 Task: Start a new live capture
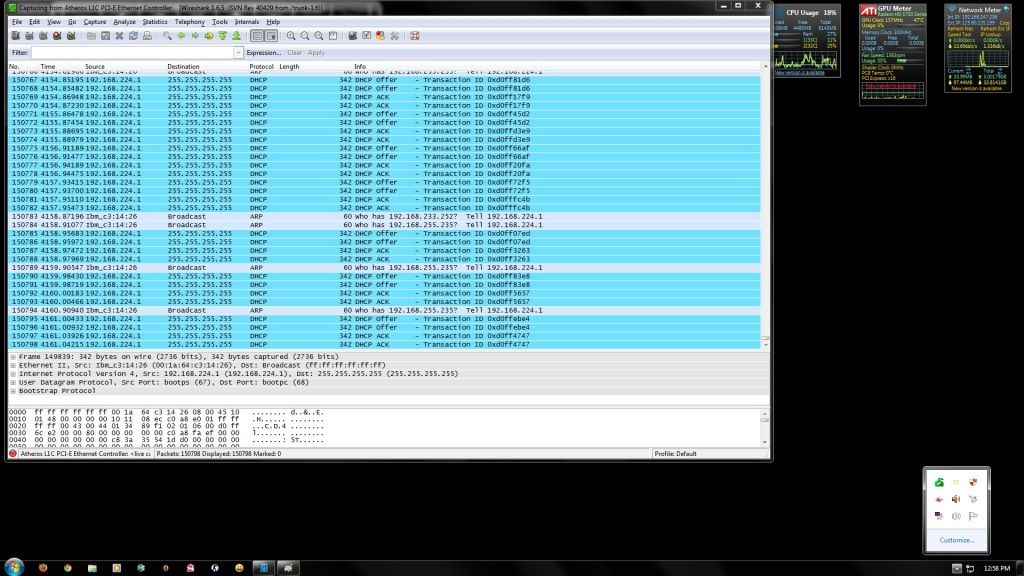pyautogui.click(x=43, y=36)
